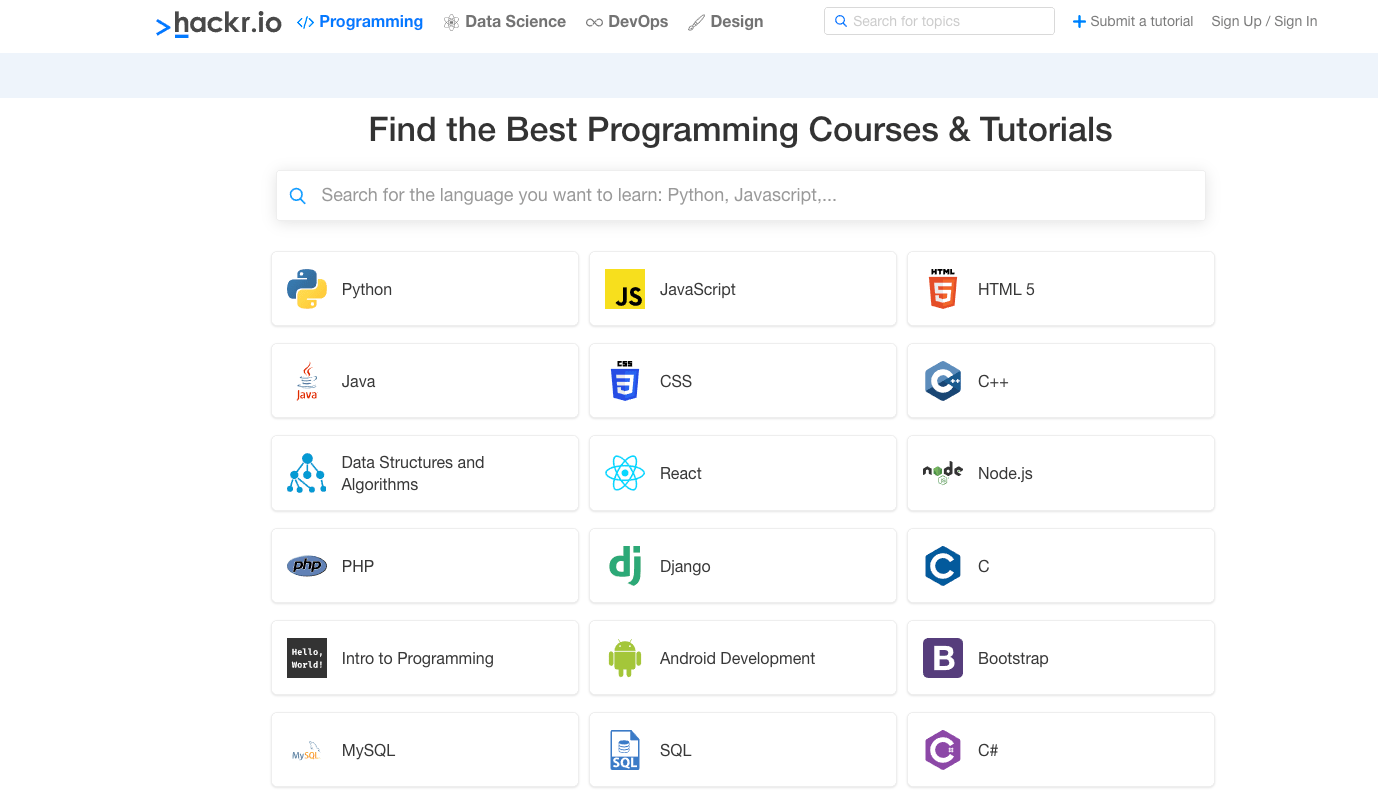
Task: Select the HTML 5 text label
Action: (1006, 289)
